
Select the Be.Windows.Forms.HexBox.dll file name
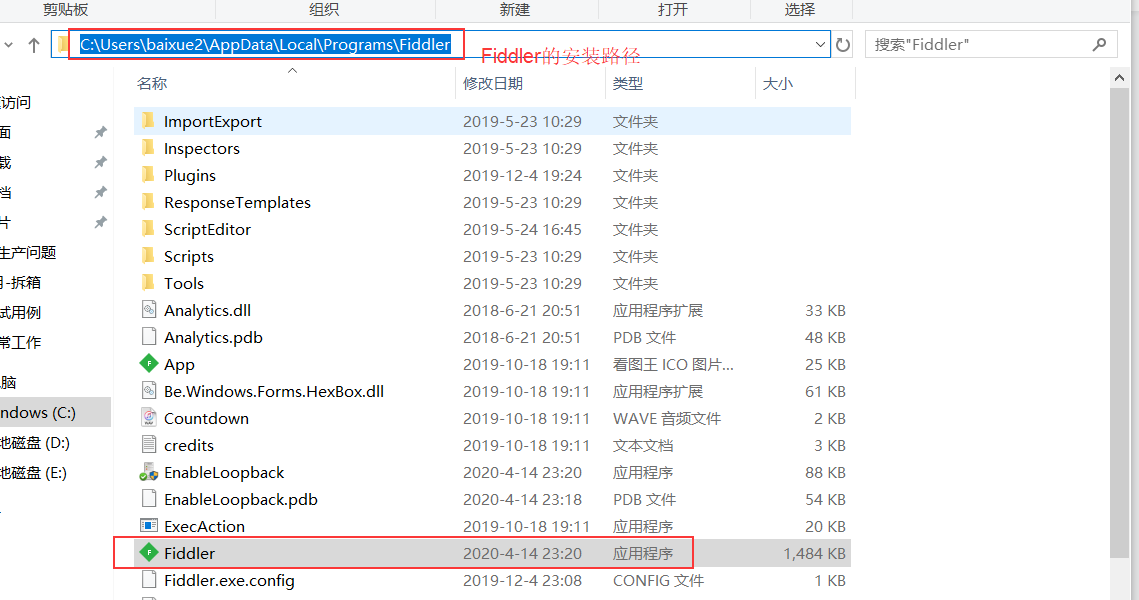[274, 391]
